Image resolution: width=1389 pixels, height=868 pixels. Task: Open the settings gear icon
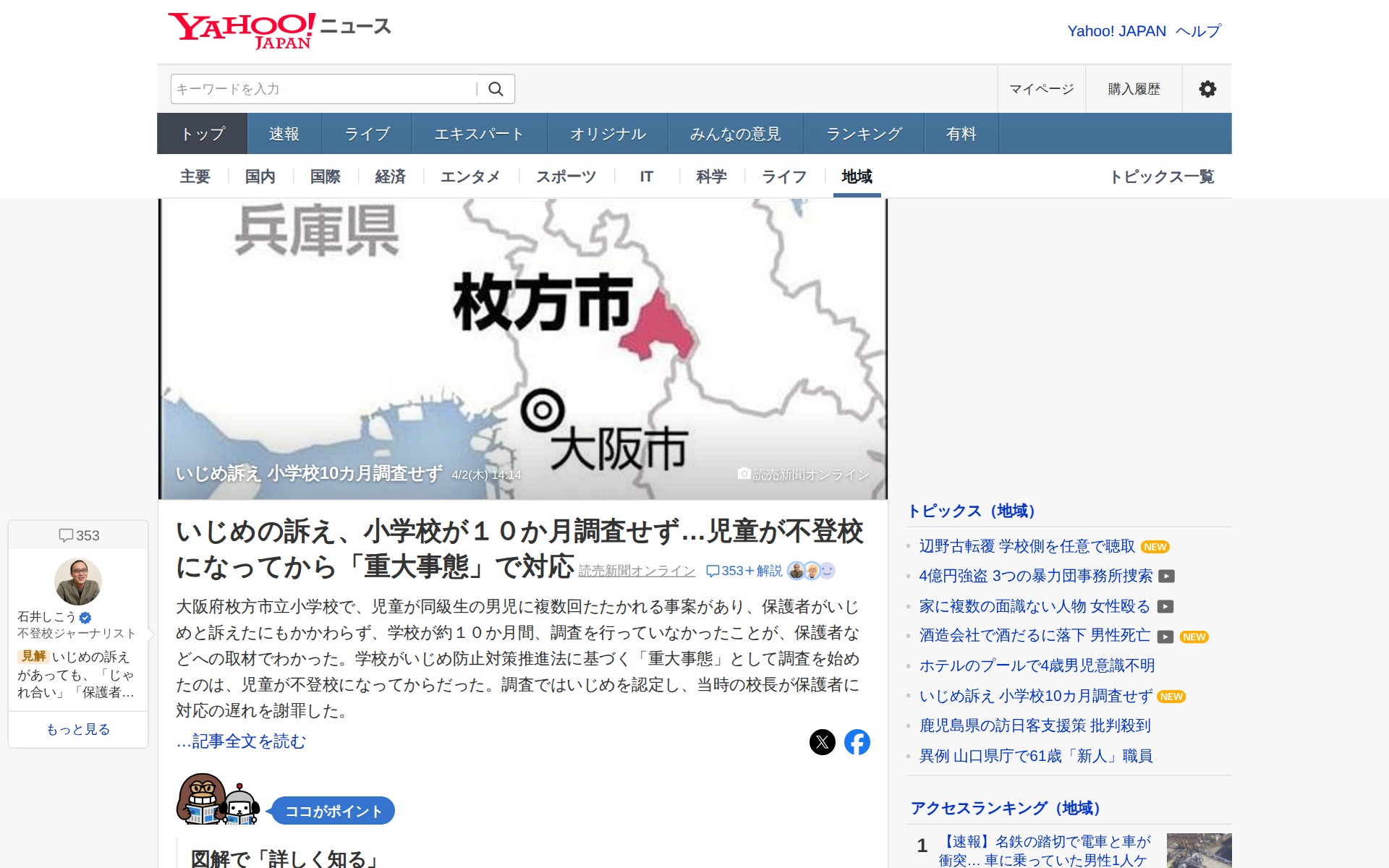1207,89
